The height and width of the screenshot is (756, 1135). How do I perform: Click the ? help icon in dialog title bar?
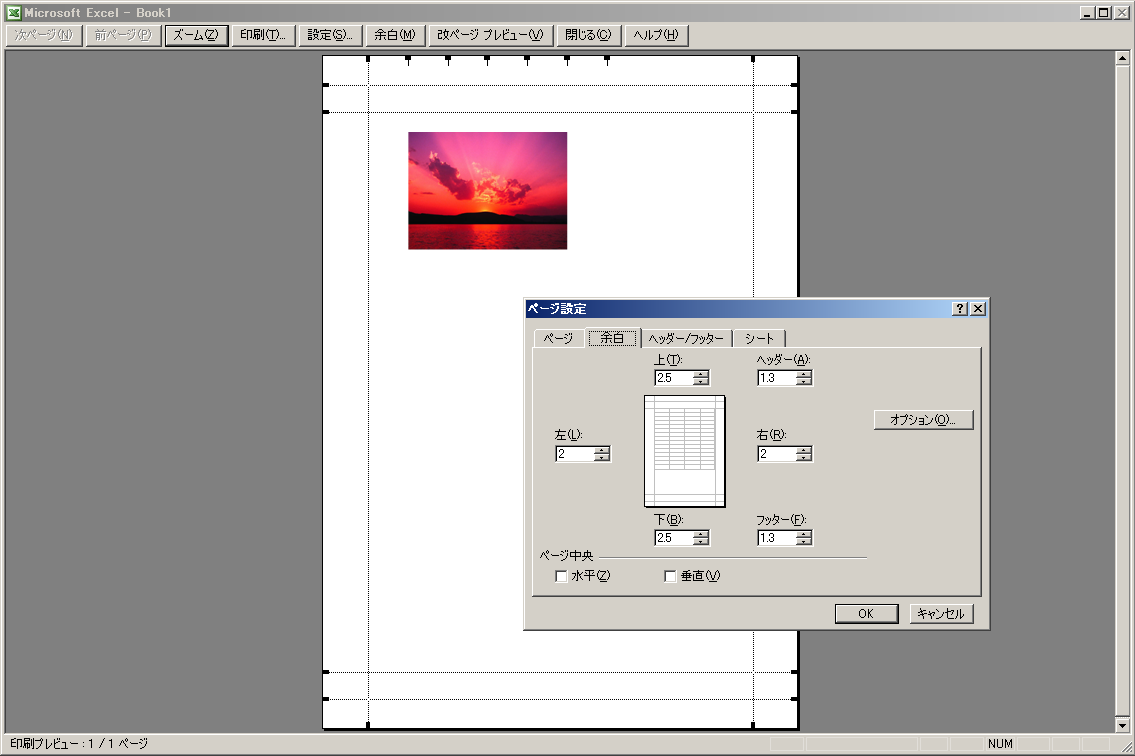point(960,309)
